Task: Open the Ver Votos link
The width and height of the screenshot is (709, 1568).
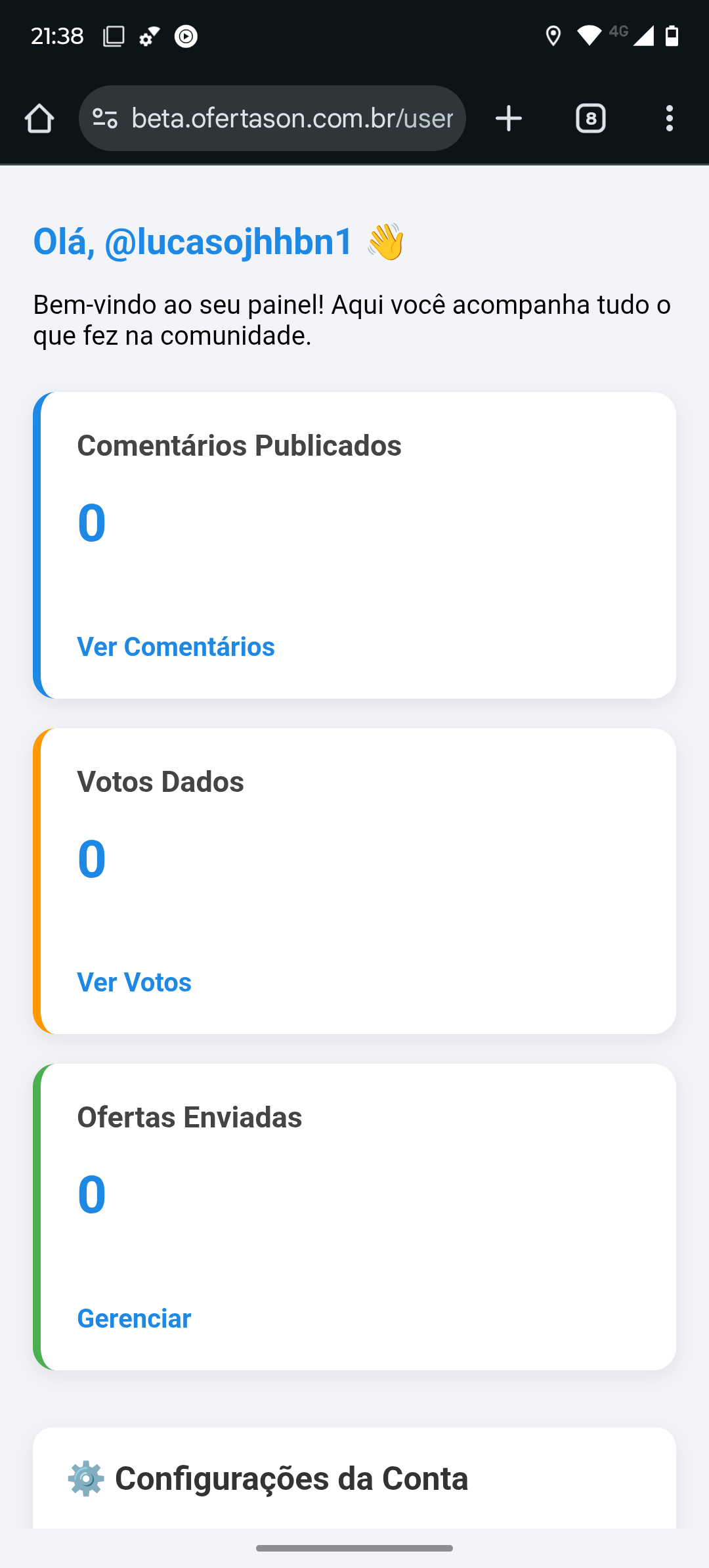Action: tap(135, 982)
